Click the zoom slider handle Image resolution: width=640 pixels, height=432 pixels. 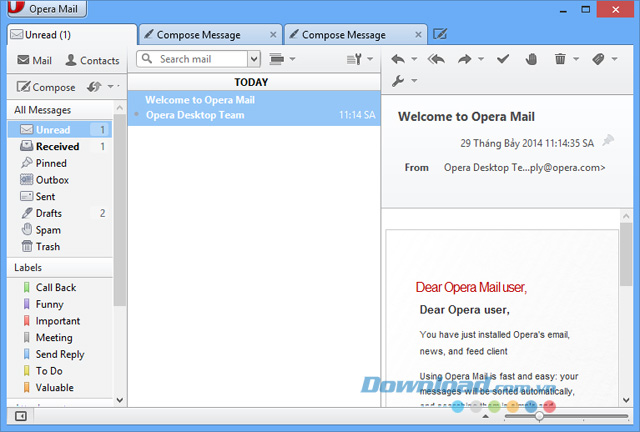(x=539, y=416)
